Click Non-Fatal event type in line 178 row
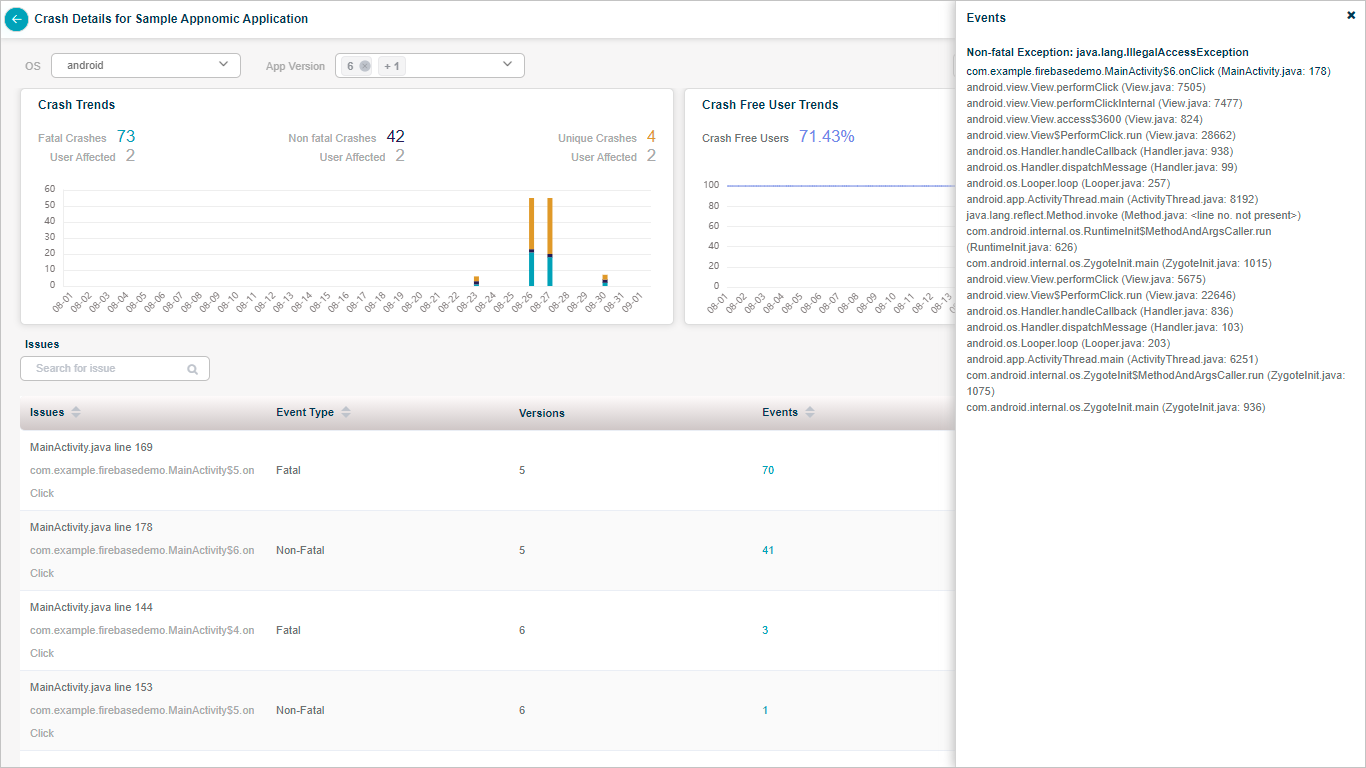Viewport: 1366px width, 768px height. click(x=300, y=550)
